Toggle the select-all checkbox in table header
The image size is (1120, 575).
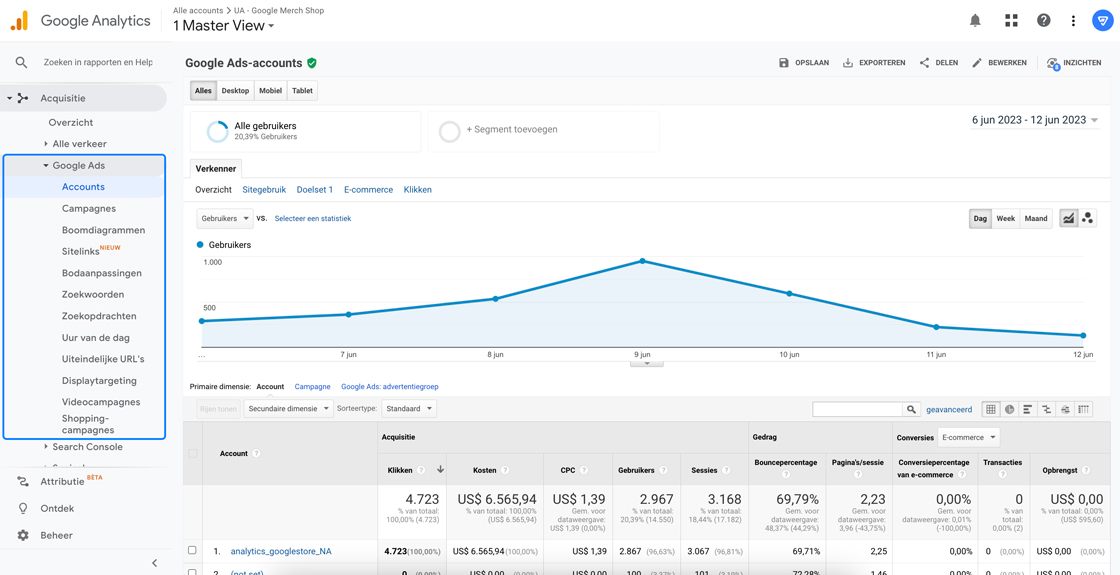tap(191, 454)
